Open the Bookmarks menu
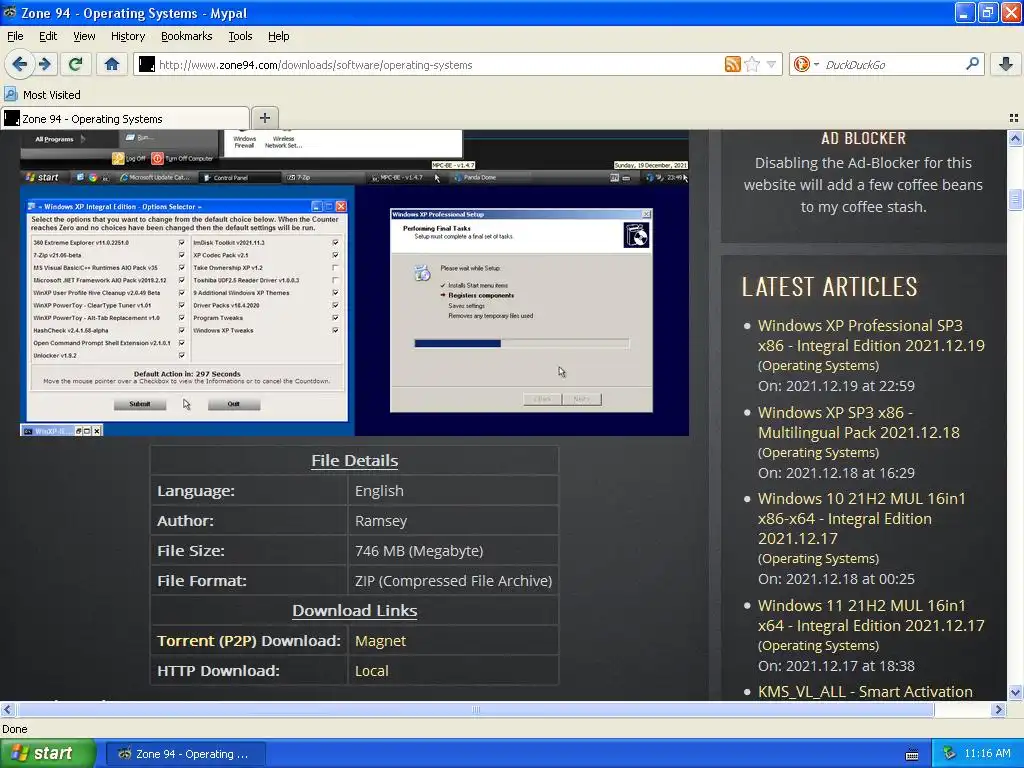Screen dimensions: 1024x768 [x=187, y=36]
